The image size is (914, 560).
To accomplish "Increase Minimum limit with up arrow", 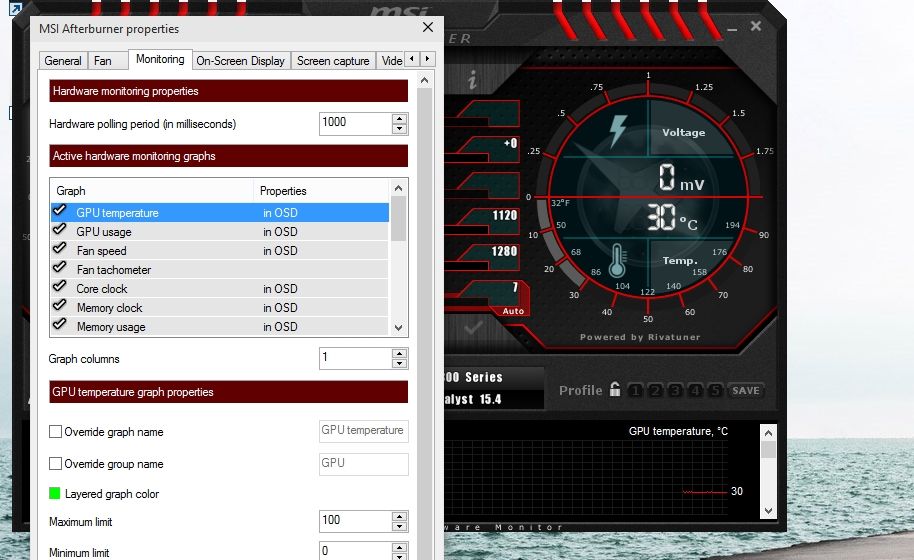I will 399,547.
